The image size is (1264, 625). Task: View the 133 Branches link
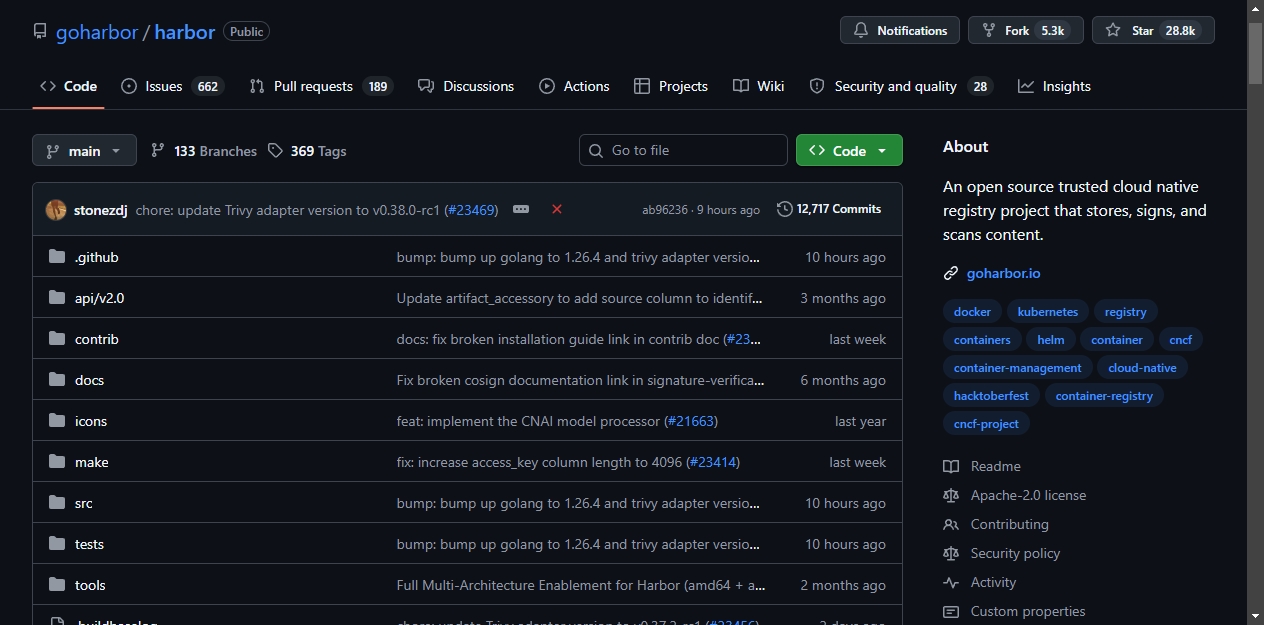click(x=204, y=151)
